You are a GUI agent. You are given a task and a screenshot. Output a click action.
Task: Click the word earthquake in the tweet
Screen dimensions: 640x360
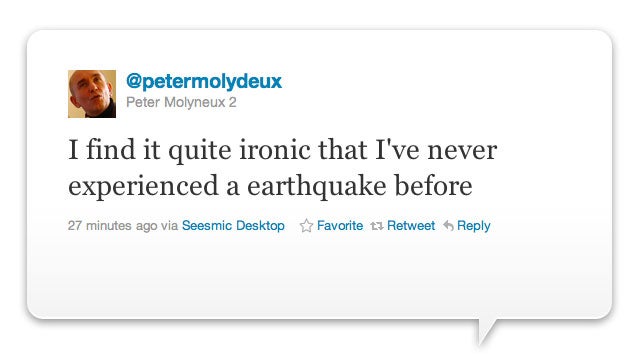tap(317, 186)
